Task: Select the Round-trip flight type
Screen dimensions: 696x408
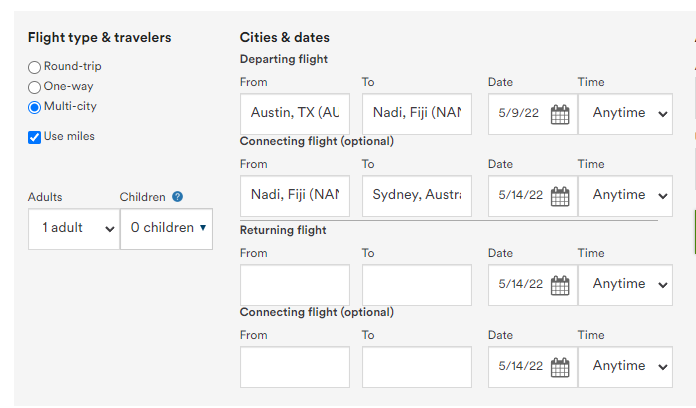Action: [35, 67]
